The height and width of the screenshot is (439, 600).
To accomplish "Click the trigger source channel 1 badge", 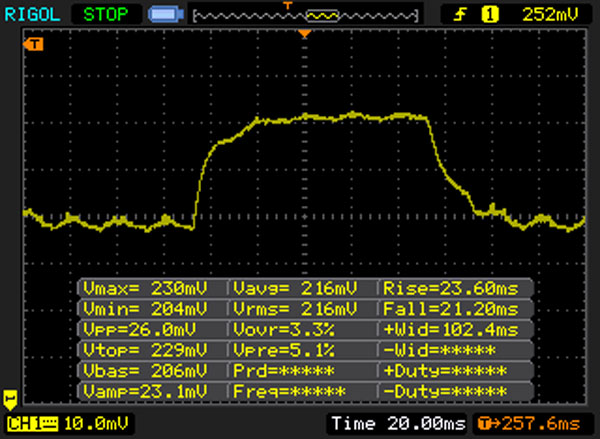I will 490,15.
